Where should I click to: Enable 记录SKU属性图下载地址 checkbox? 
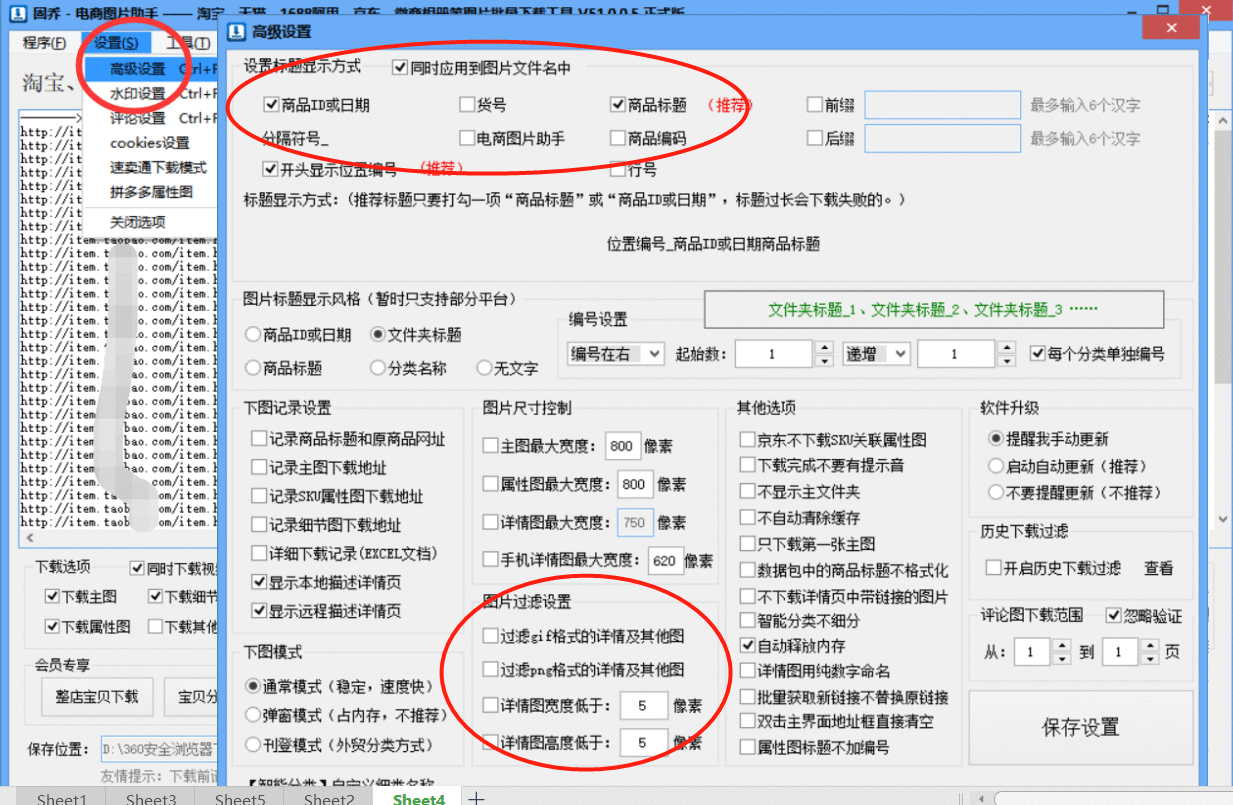[x=337, y=496]
